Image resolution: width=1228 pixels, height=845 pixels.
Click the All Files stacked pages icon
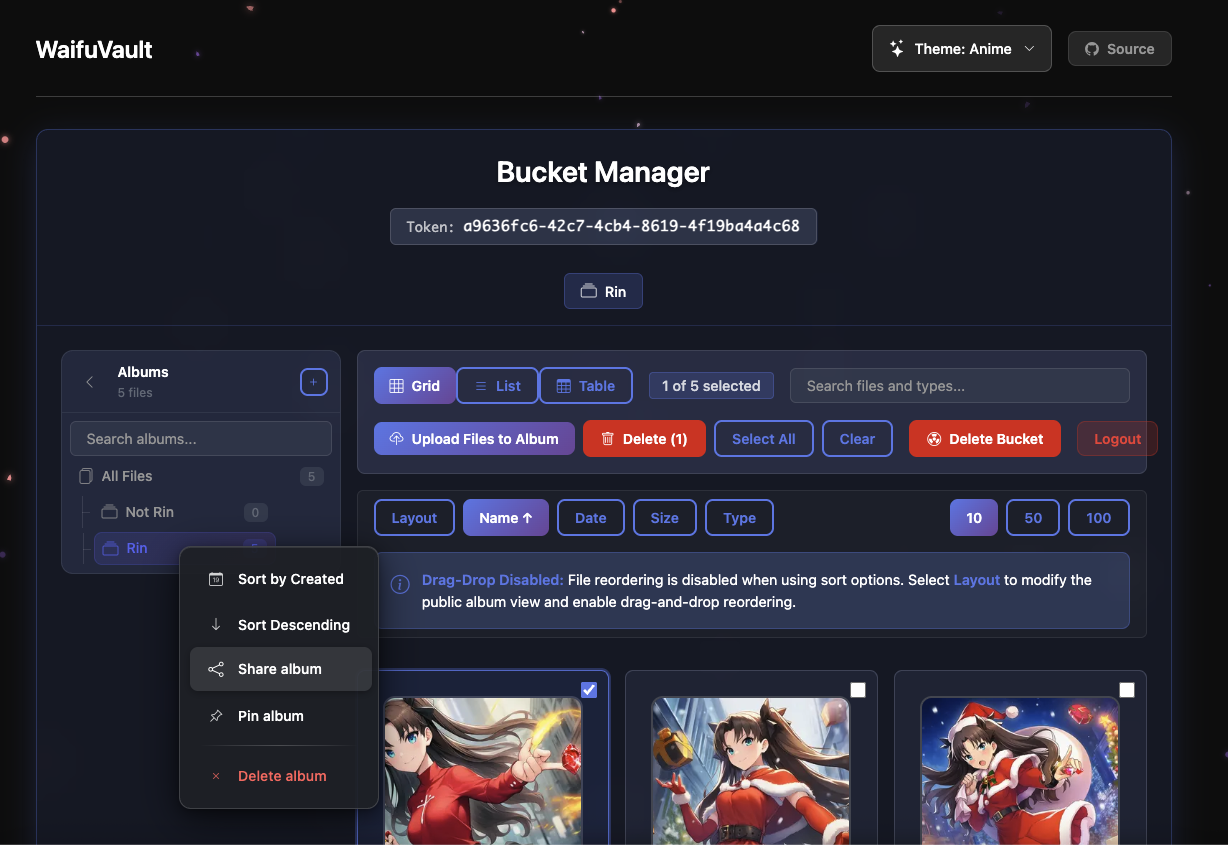[86, 476]
